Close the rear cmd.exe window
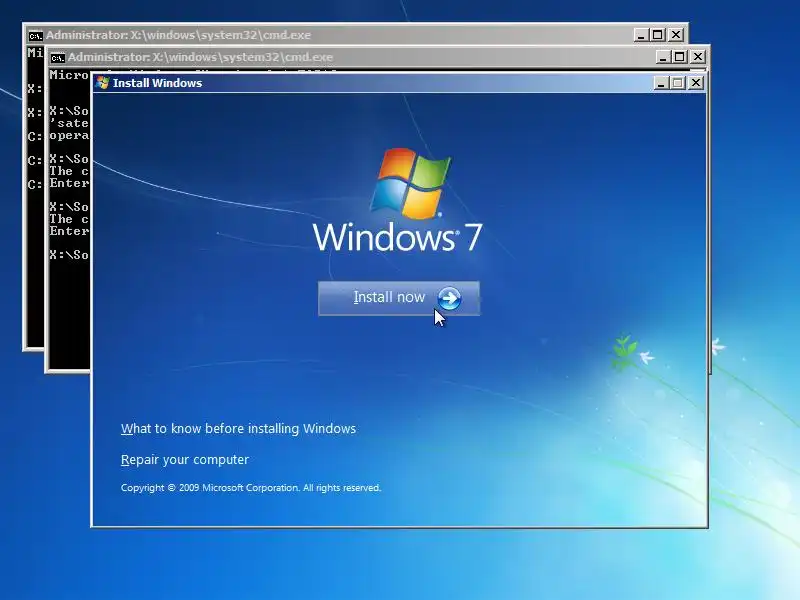 [x=676, y=35]
